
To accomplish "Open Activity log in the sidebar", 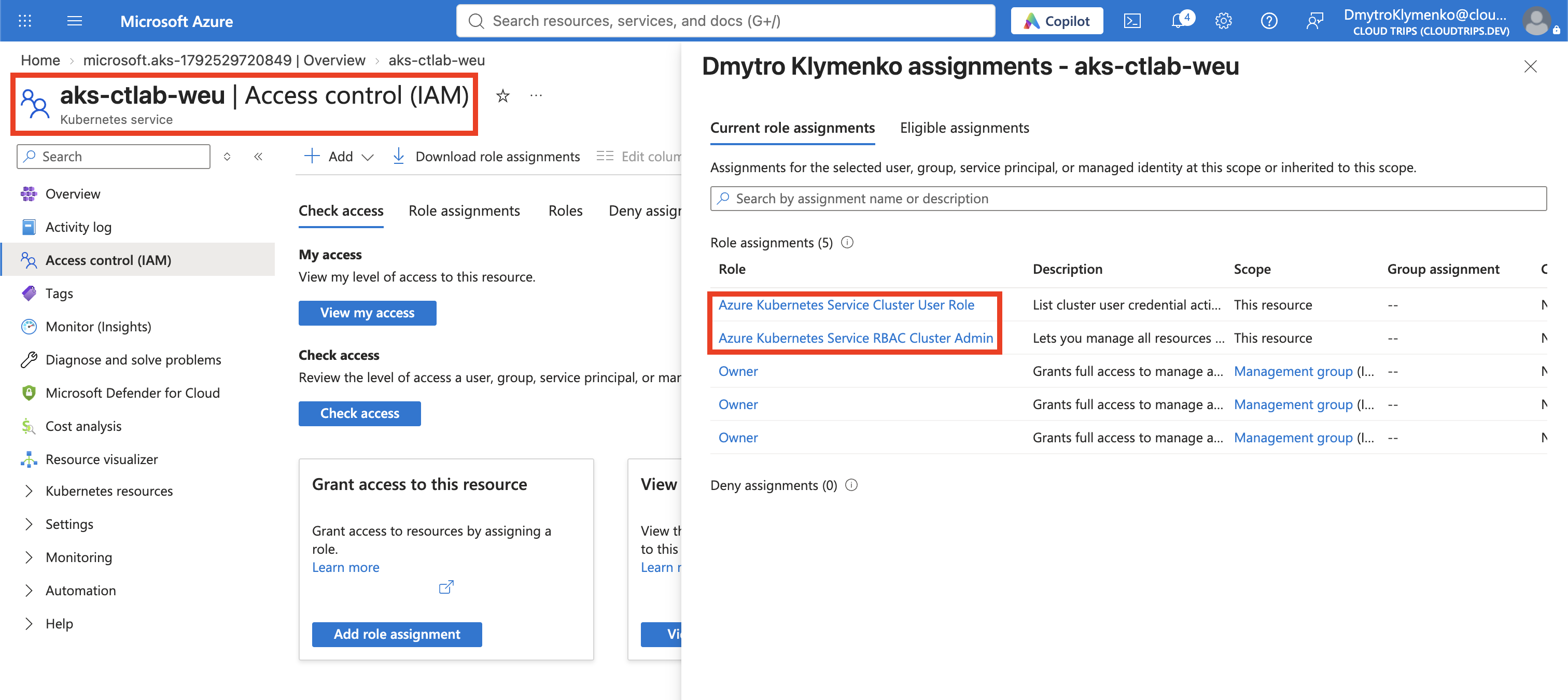I will coord(78,227).
